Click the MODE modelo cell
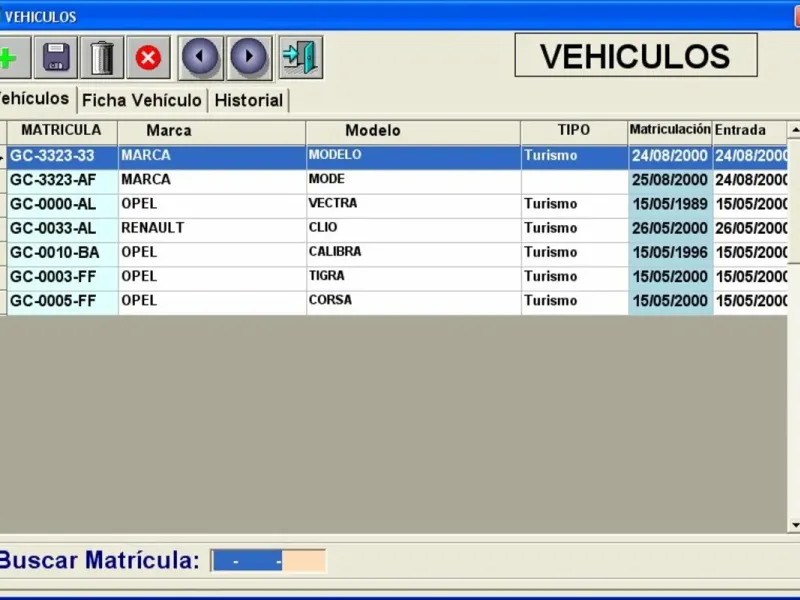This screenshot has height=600, width=800. (x=413, y=181)
